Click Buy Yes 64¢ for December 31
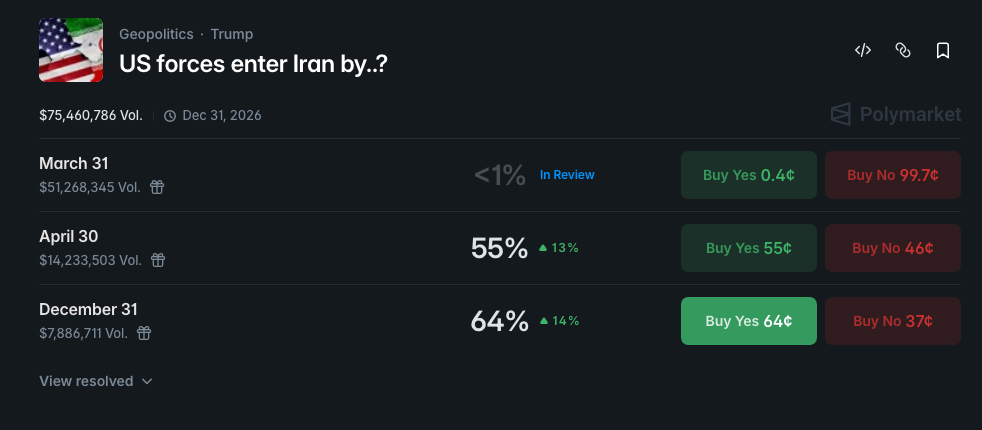The height and width of the screenshot is (430, 982). (x=748, y=321)
